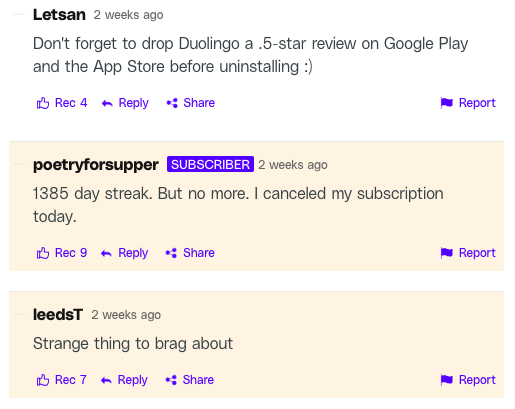Open poetryforsupper's profile name
This screenshot has width=515, height=409.
point(96,165)
